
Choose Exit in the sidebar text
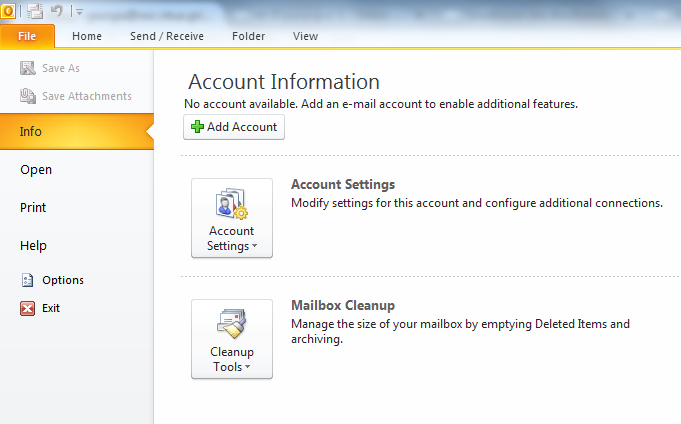pos(51,308)
